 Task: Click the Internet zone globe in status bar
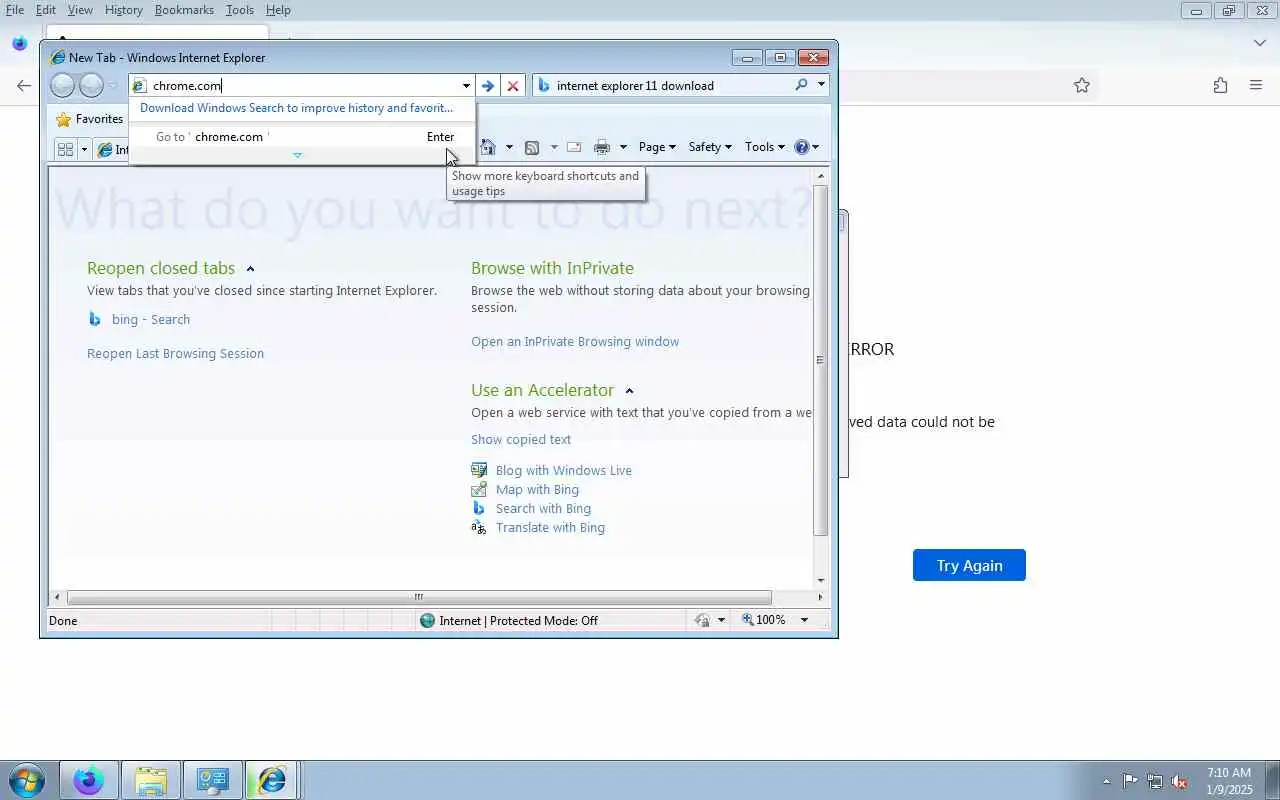[428, 621]
